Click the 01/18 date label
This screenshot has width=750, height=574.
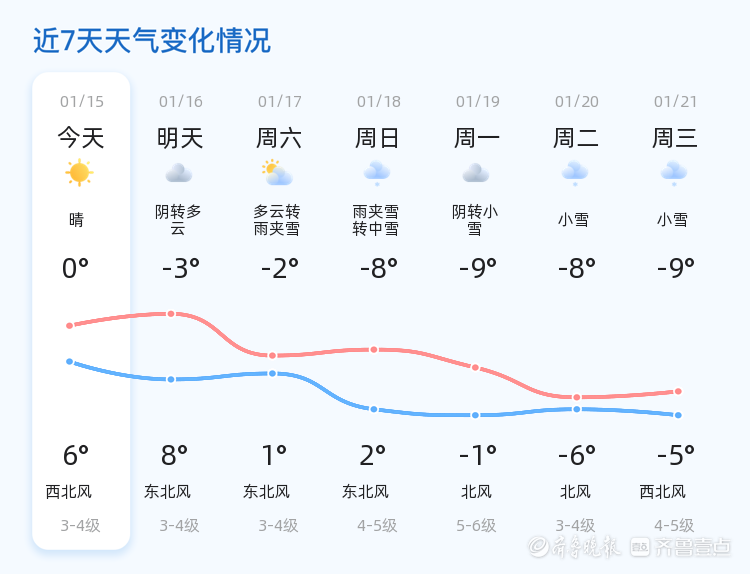[379, 102]
